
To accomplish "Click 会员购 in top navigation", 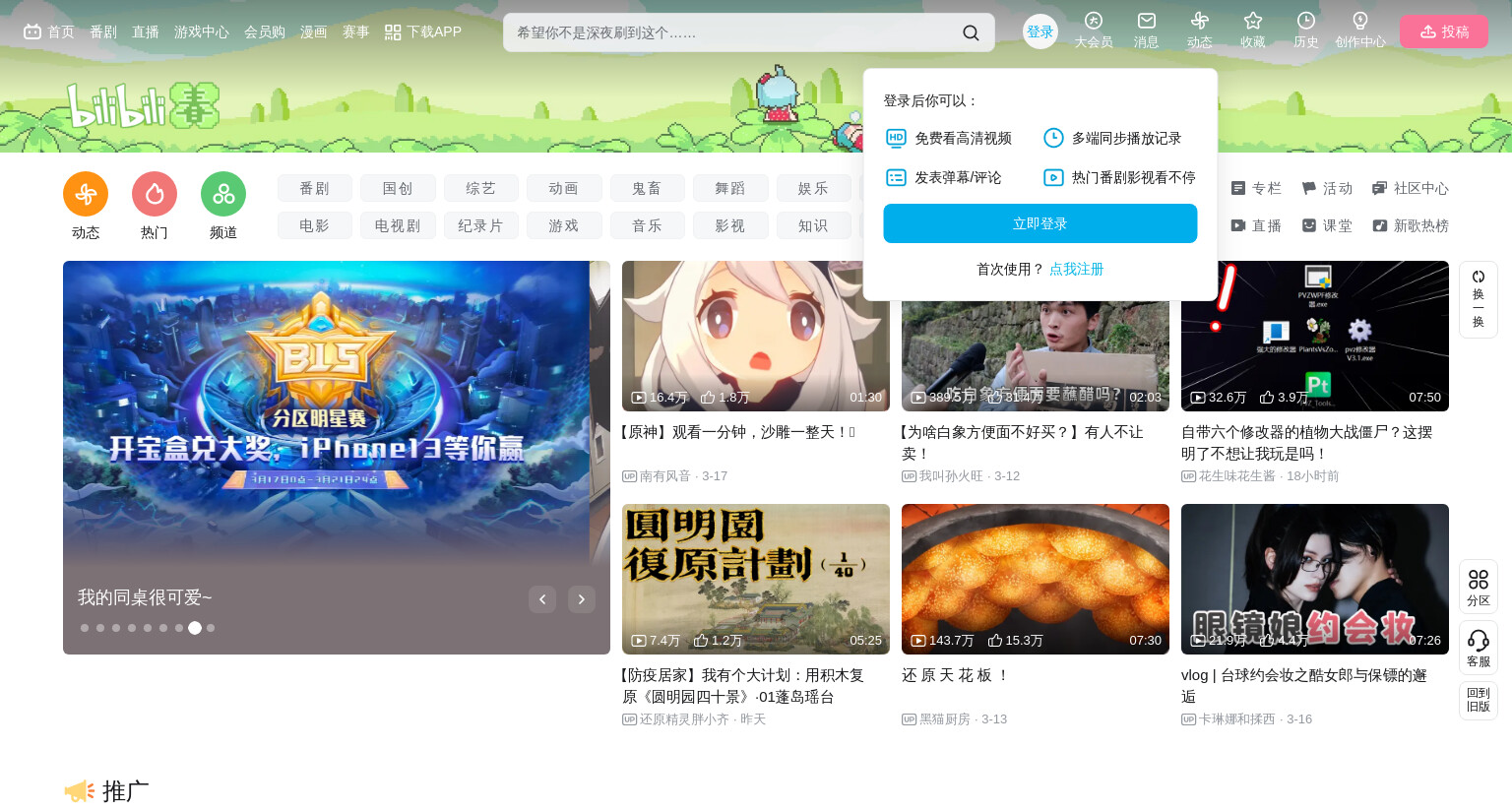I will 265,31.
